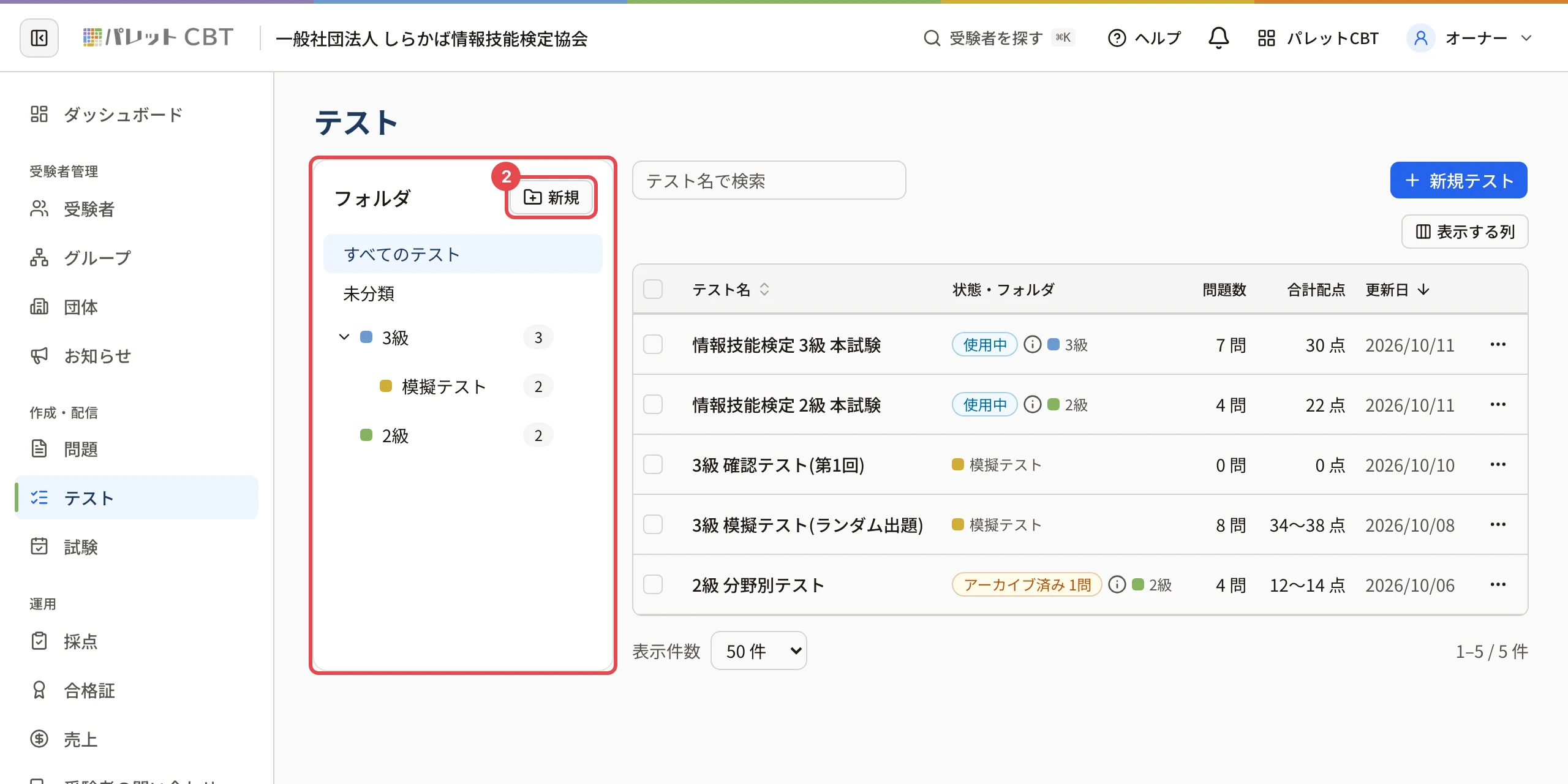Open the row menu for 3級 確認テスト(第1回)
Image resolution: width=1568 pixels, height=784 pixels.
click(1498, 464)
